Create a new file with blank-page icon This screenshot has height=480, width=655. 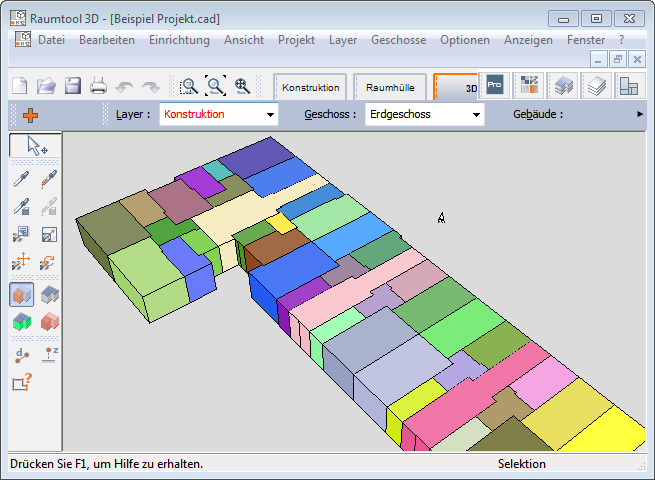[x=20, y=86]
